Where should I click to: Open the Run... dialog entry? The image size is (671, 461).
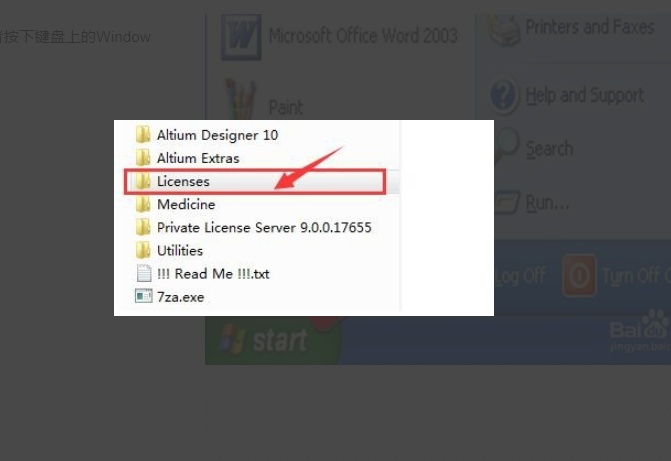pos(547,203)
